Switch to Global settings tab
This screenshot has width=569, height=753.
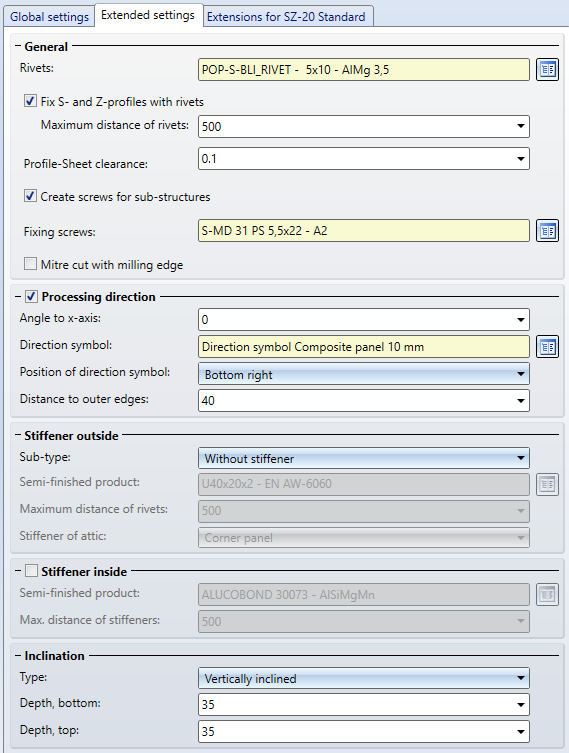point(49,17)
